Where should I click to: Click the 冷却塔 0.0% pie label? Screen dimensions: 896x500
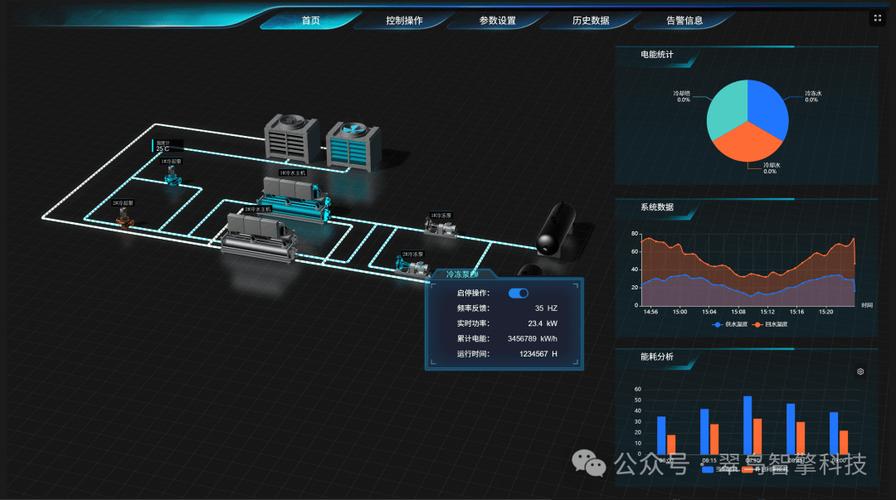pyautogui.click(x=682, y=96)
